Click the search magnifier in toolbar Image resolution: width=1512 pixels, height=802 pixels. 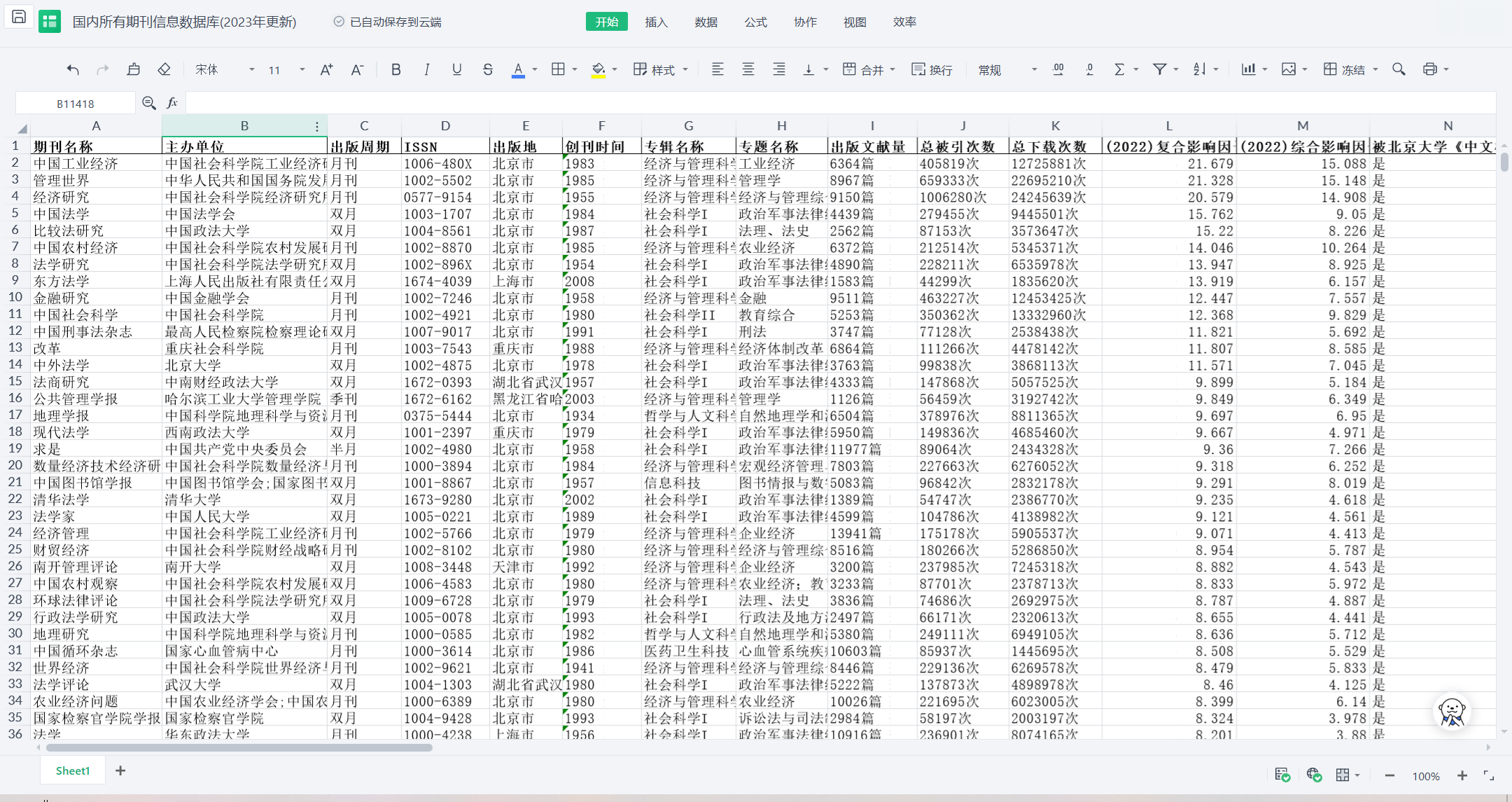click(x=1399, y=69)
